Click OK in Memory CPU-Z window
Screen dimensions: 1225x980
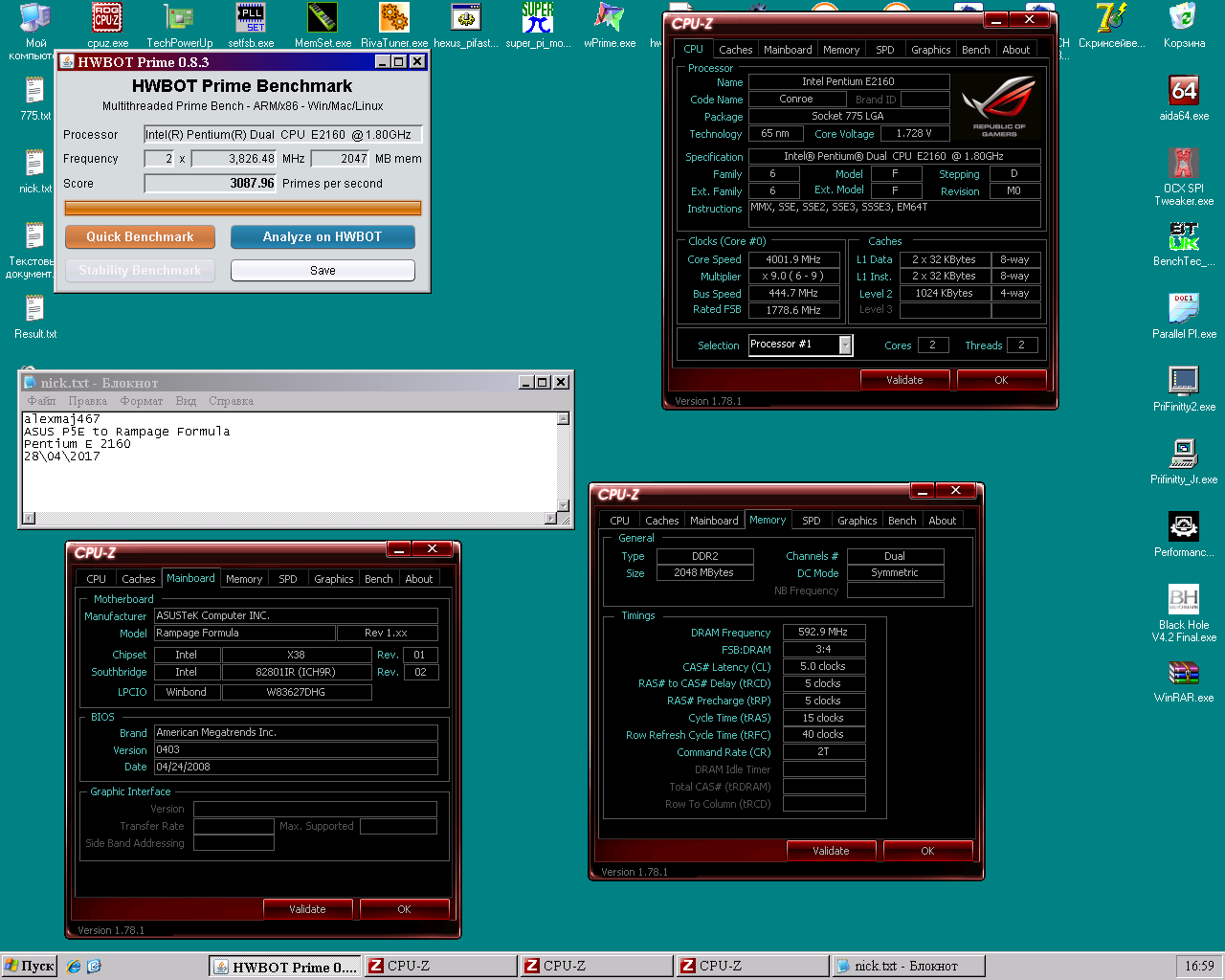tap(927, 851)
